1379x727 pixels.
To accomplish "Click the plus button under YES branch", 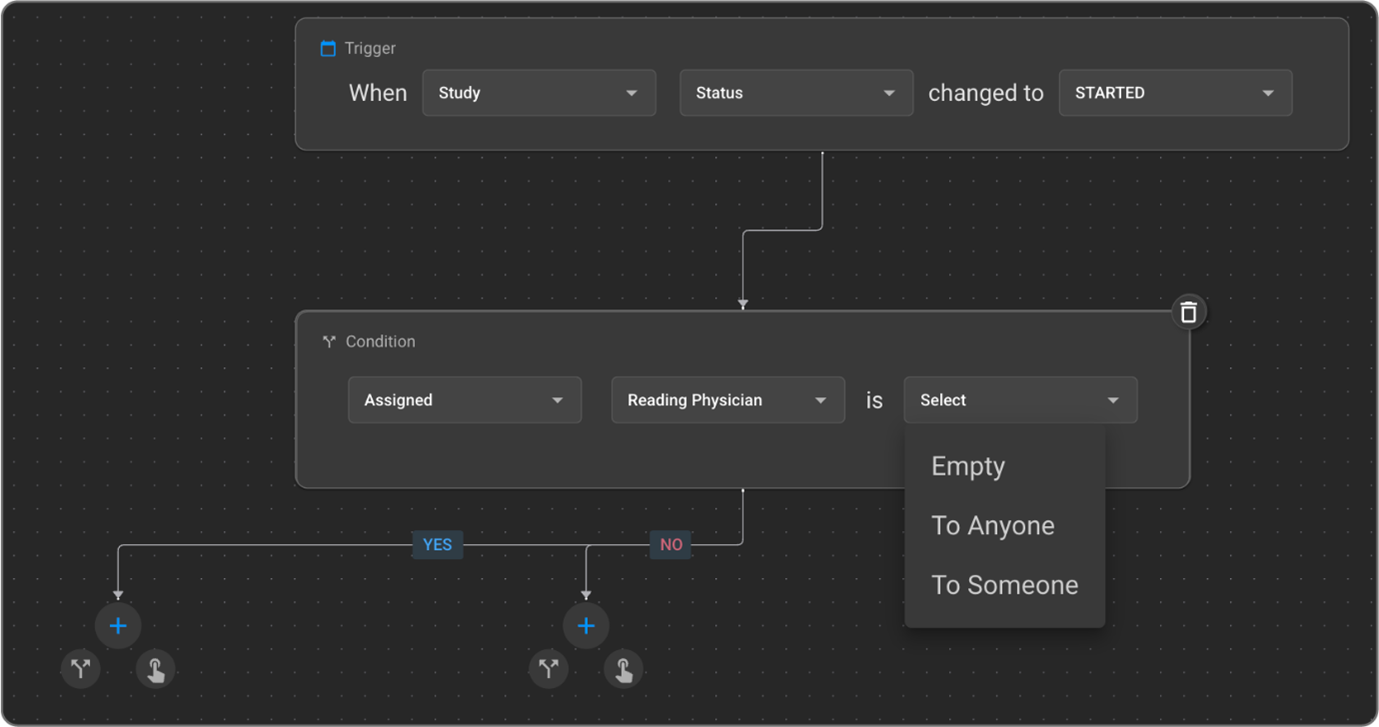I will (x=118, y=626).
